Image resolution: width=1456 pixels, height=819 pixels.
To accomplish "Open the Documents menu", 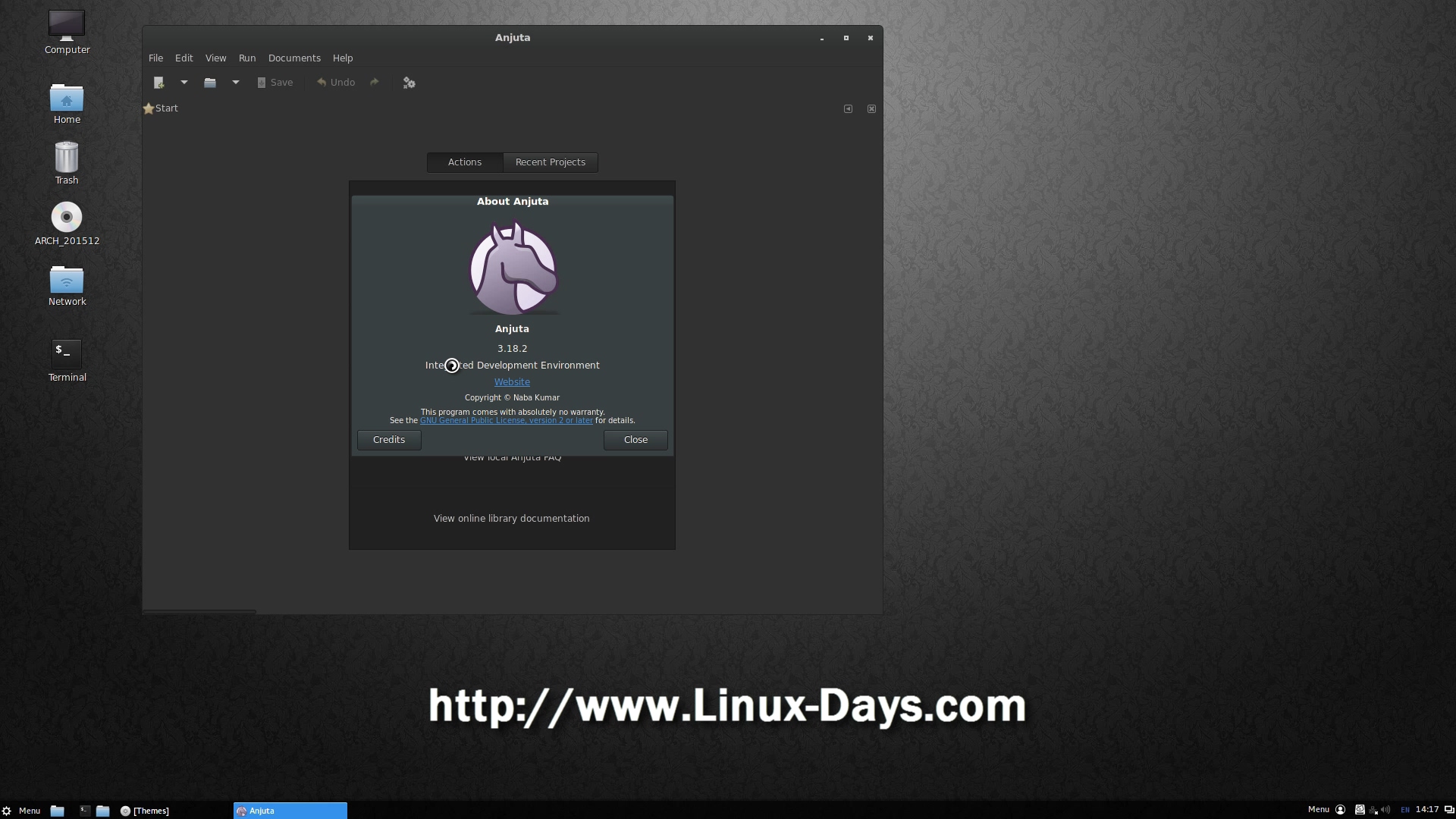I will pyautogui.click(x=294, y=58).
